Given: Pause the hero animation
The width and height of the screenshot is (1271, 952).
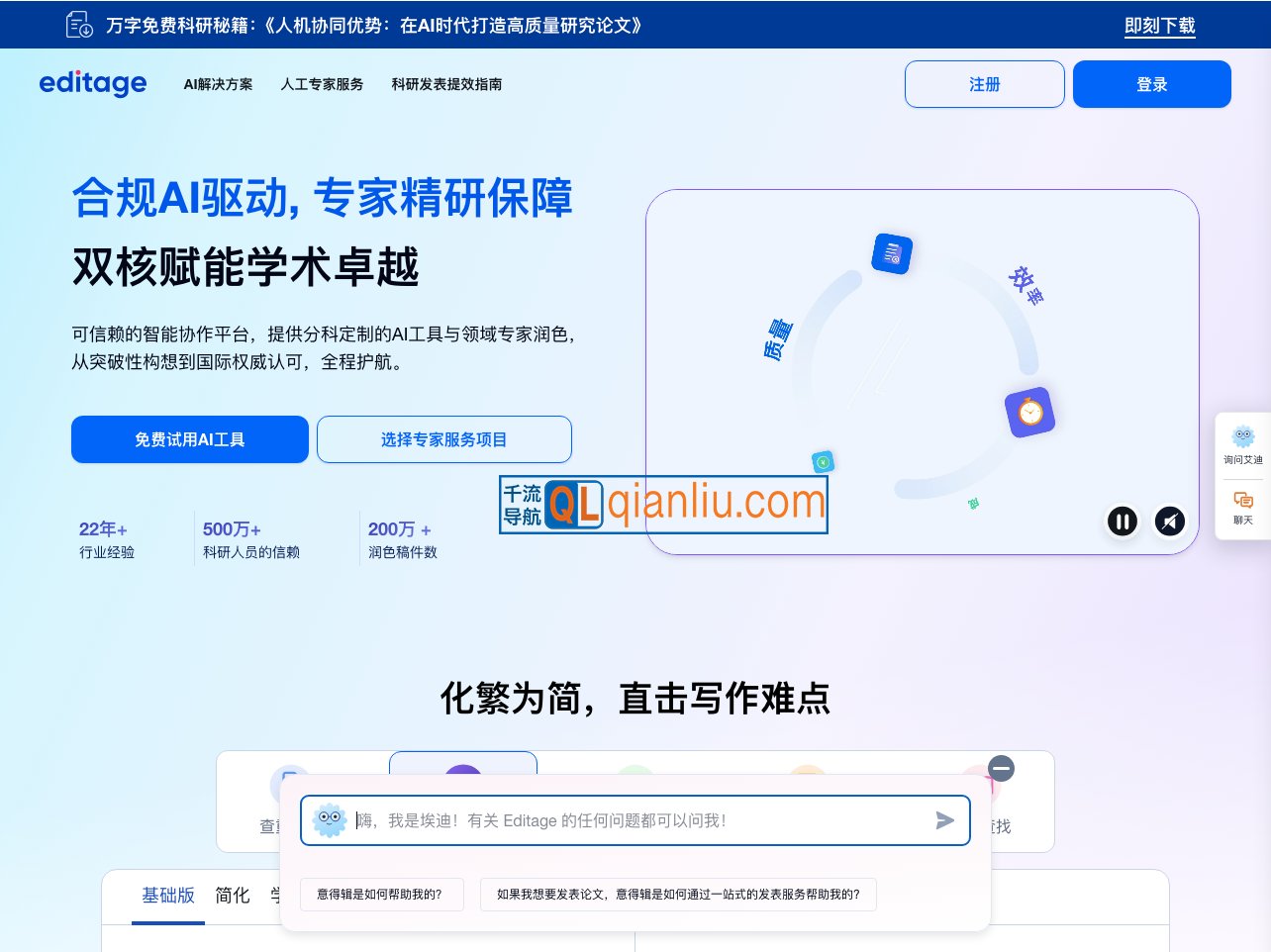Looking at the screenshot, I should click(x=1123, y=522).
